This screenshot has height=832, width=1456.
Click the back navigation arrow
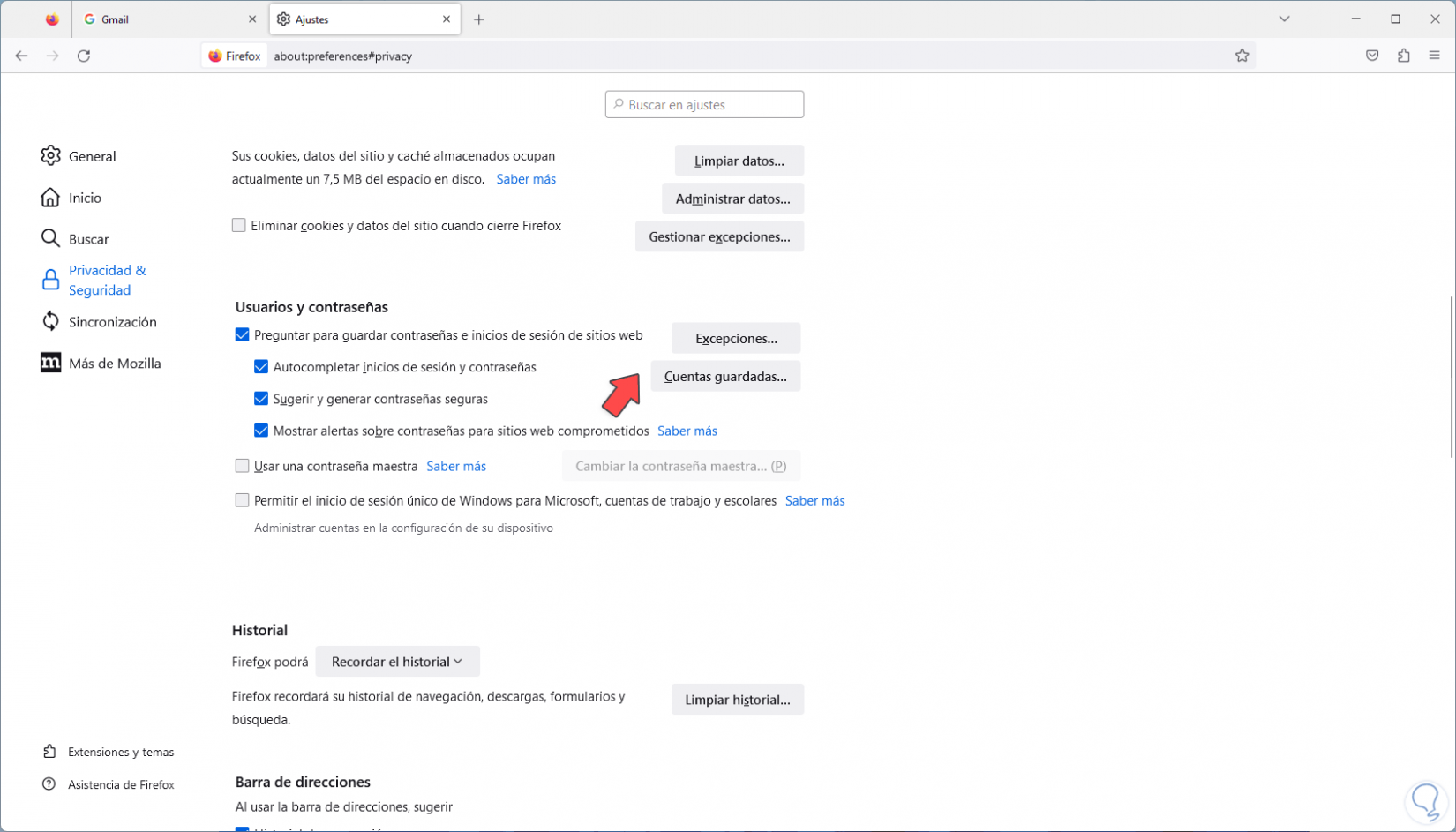(x=21, y=56)
